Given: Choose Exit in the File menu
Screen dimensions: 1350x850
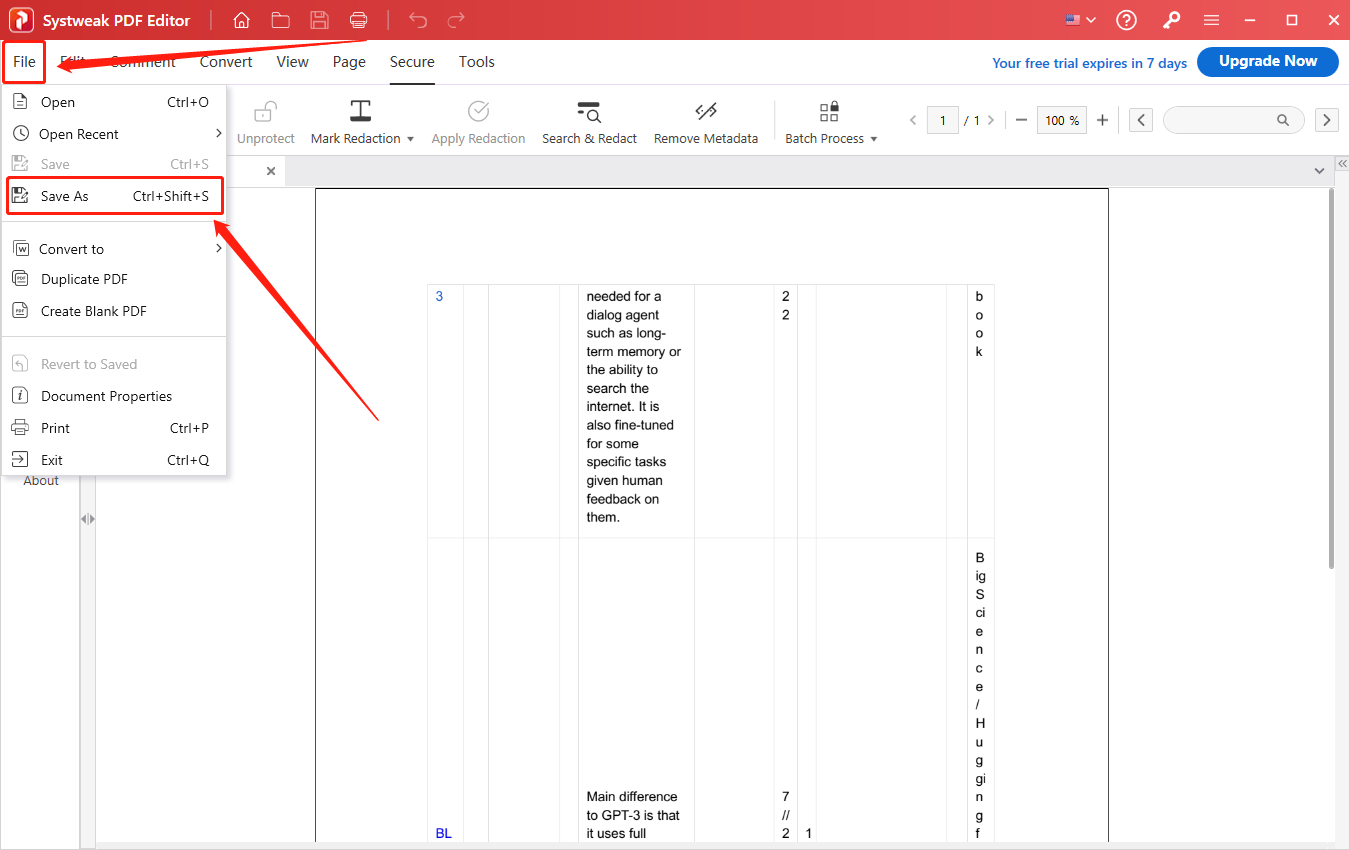Looking at the screenshot, I should point(115,460).
